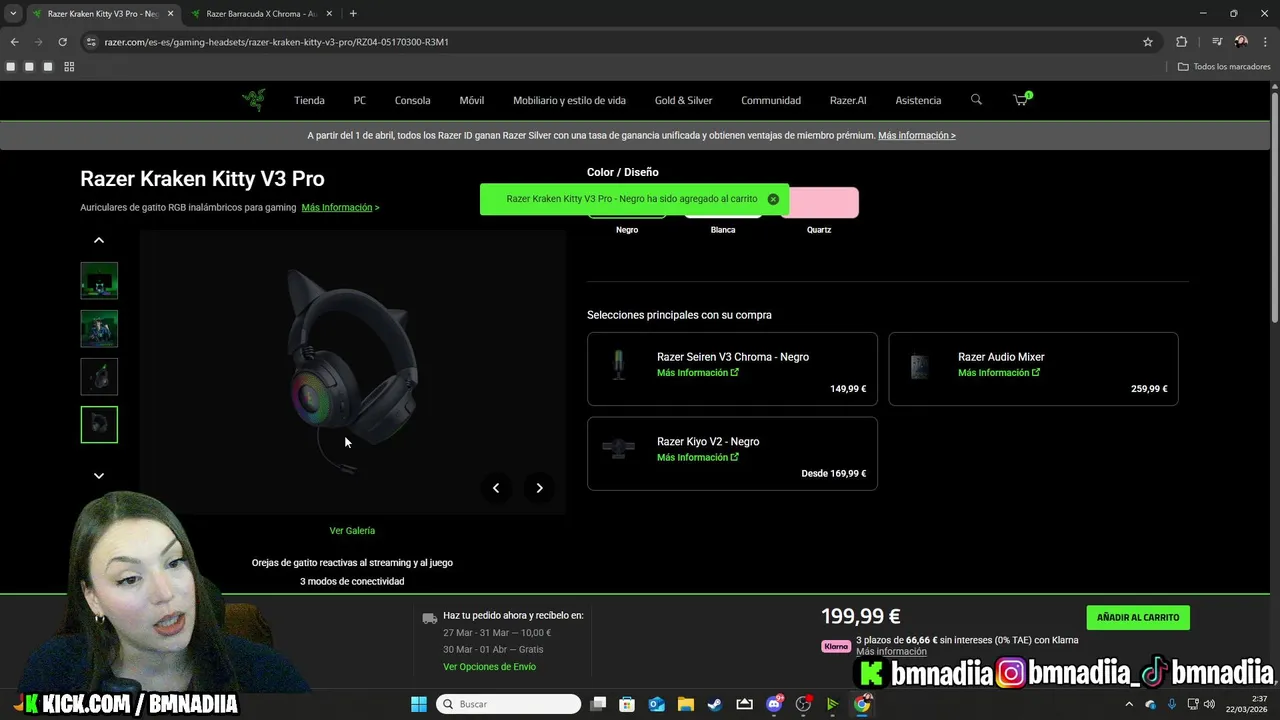Screen dimensions: 1280x720
Task: Open Más Información for Razer Audio Mixer
Action: tap(998, 373)
